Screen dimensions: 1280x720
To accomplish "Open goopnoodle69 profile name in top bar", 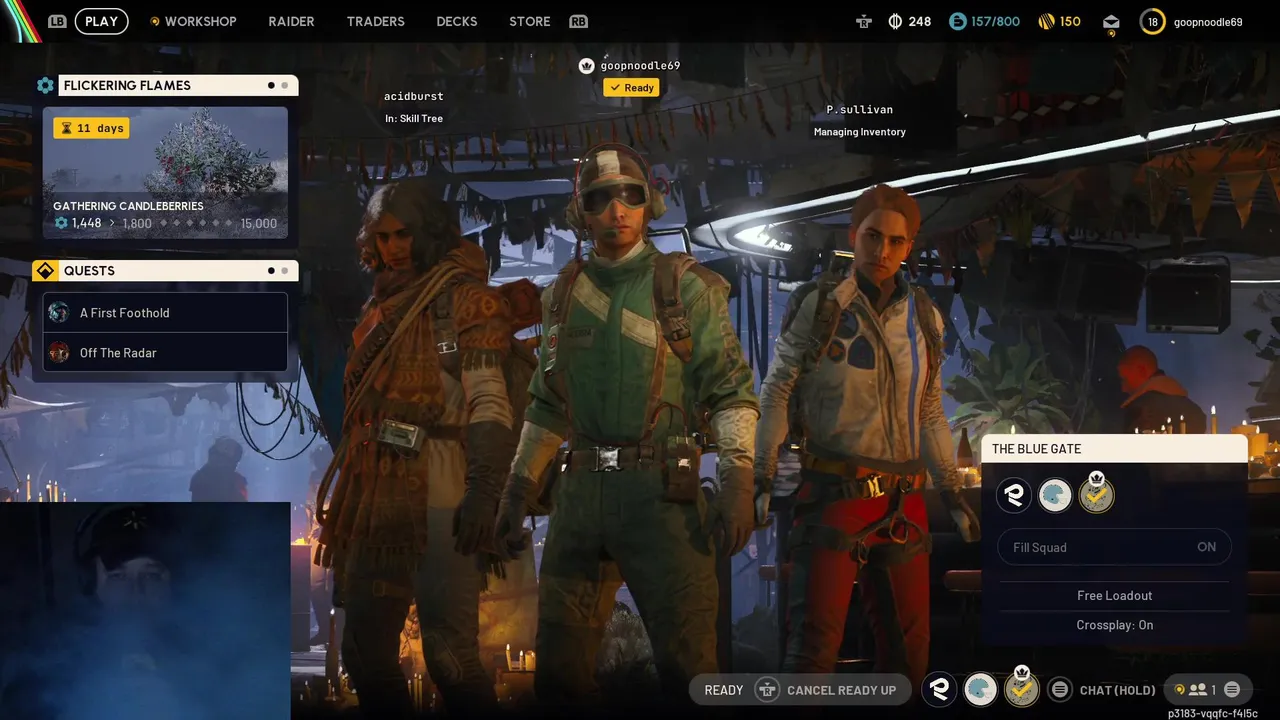I will [x=1208, y=22].
